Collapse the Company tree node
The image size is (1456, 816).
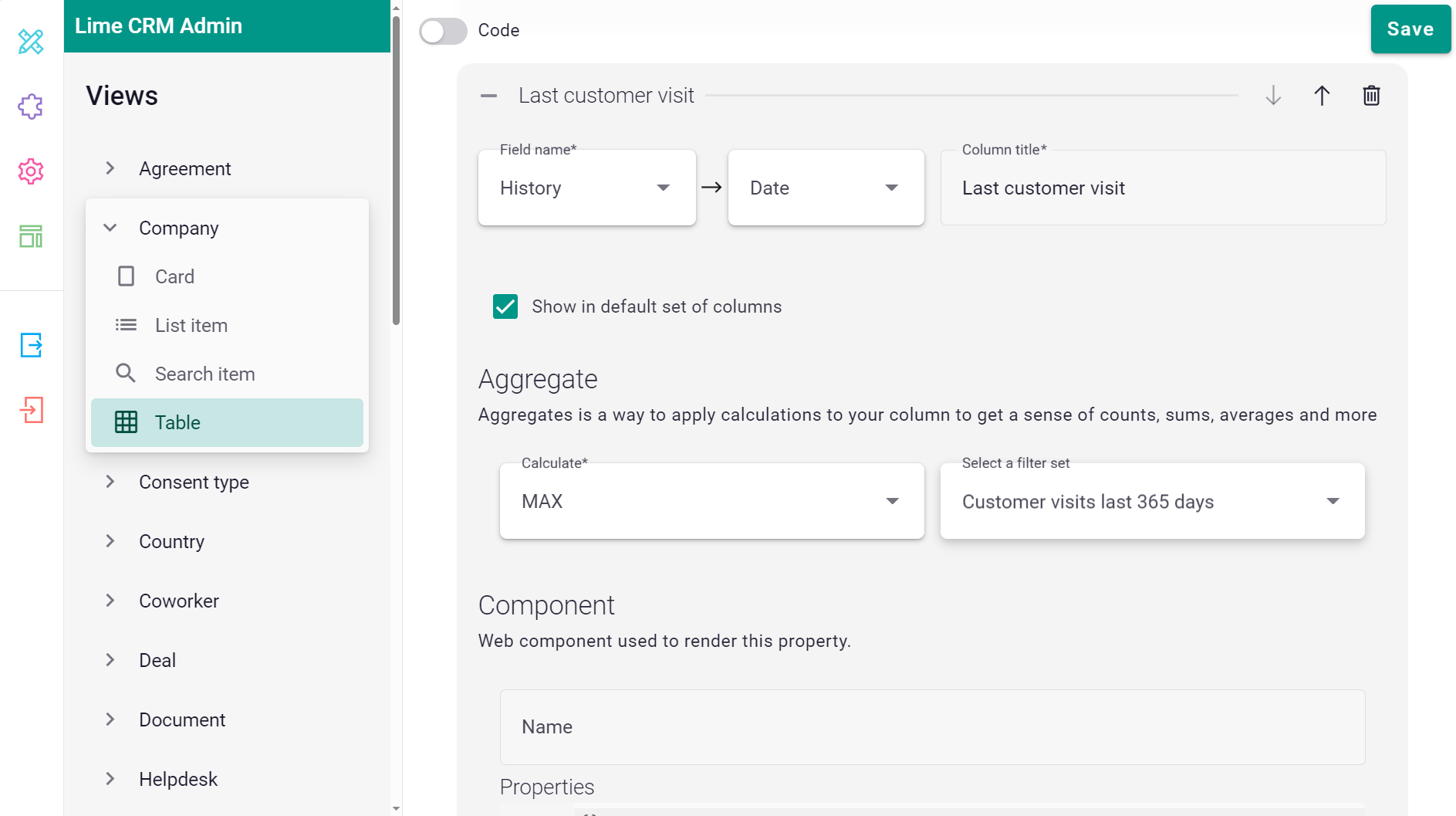click(110, 228)
